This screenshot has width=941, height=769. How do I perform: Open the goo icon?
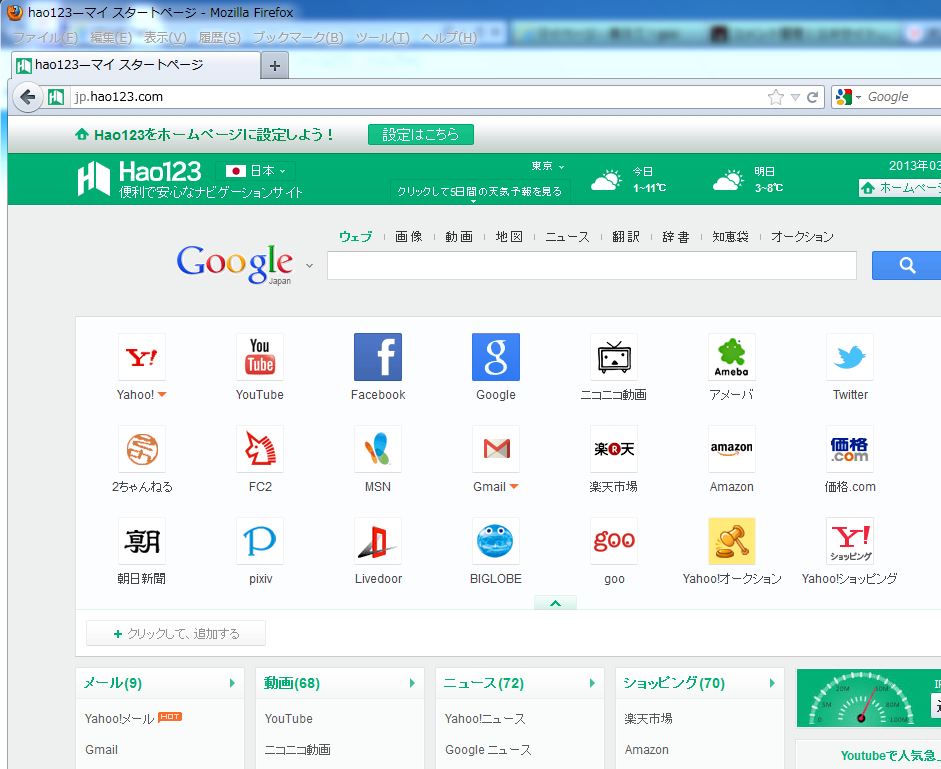click(x=614, y=541)
